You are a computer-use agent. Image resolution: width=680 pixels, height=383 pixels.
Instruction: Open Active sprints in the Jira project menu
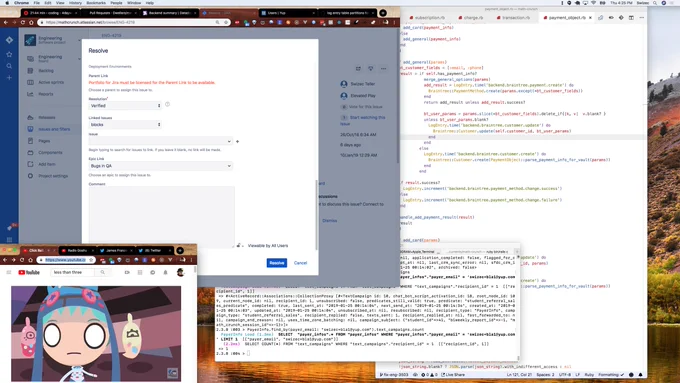tap(51, 82)
